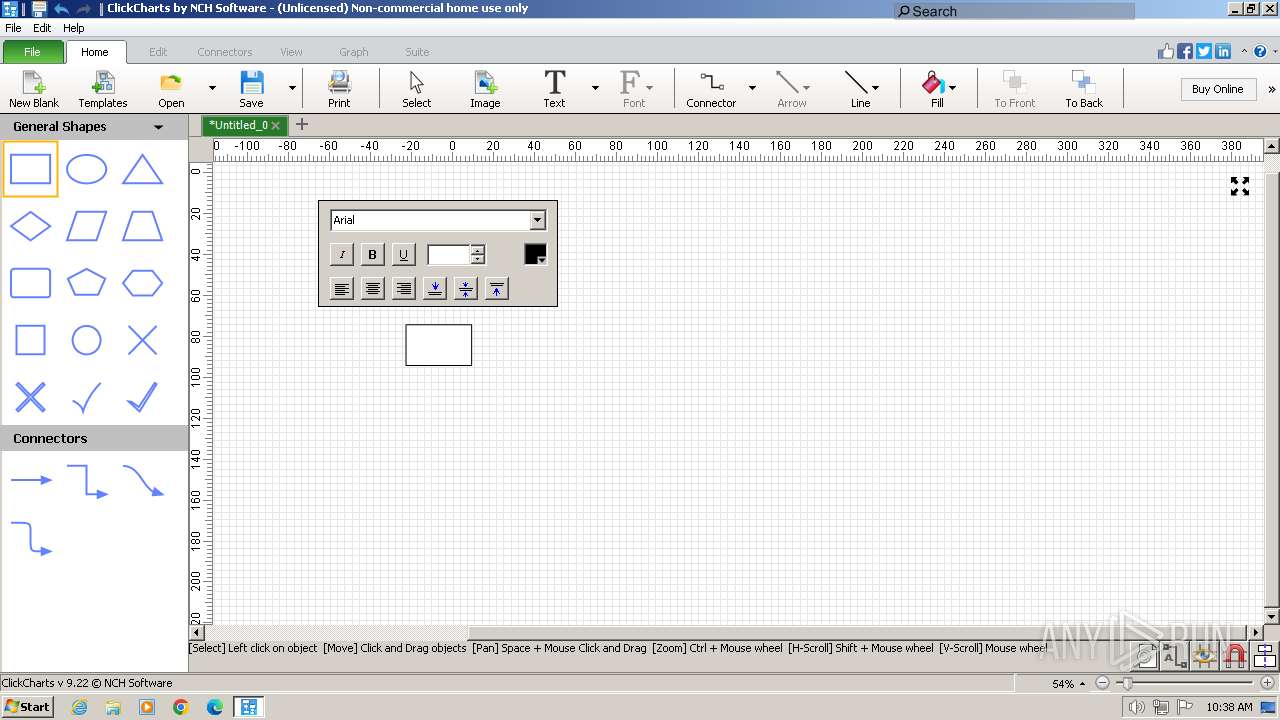Screen dimensions: 1280x720
Task: Open the text color swatch picker
Action: 536,255
